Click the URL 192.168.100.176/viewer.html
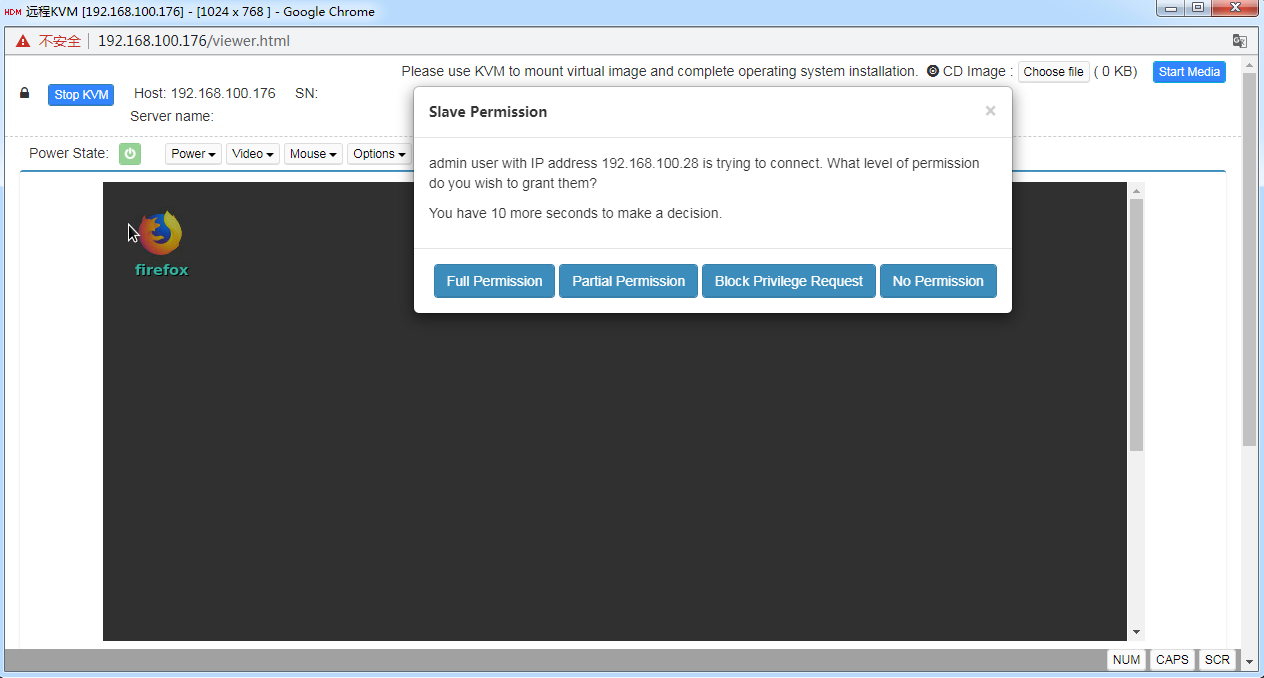Image resolution: width=1264 pixels, height=678 pixels. [x=194, y=41]
